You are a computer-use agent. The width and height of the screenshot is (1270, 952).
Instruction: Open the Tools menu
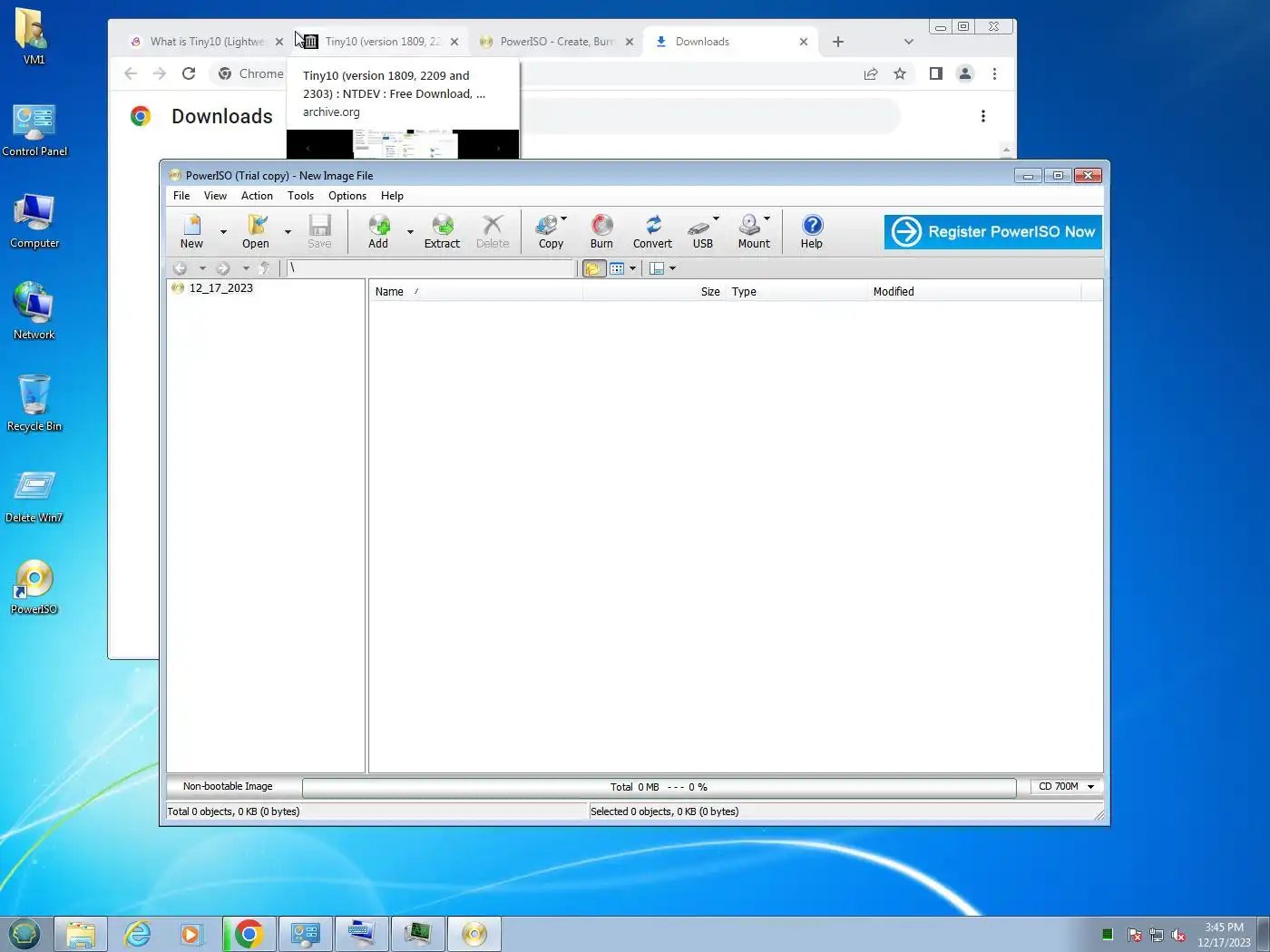(x=300, y=196)
